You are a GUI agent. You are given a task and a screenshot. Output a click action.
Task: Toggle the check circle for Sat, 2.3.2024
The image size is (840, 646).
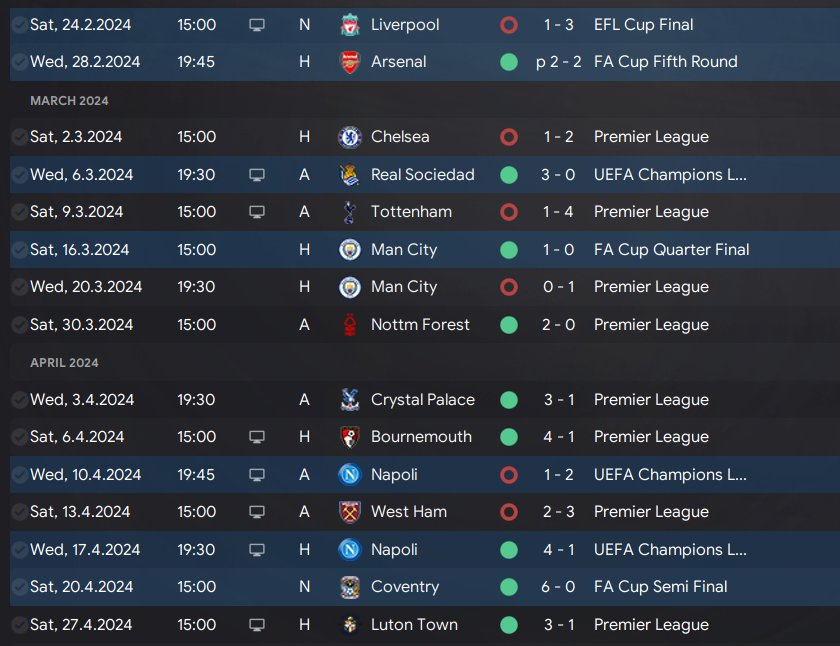coord(19,137)
